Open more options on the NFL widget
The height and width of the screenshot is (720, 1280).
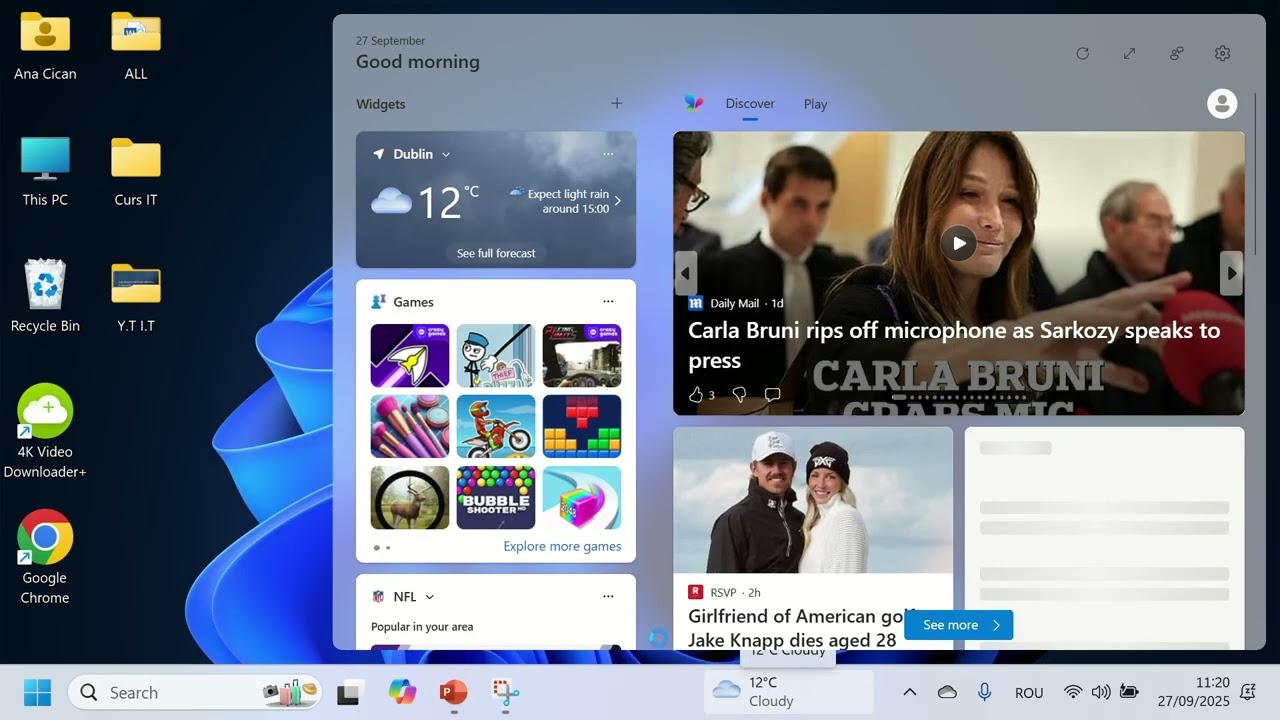[x=608, y=596]
